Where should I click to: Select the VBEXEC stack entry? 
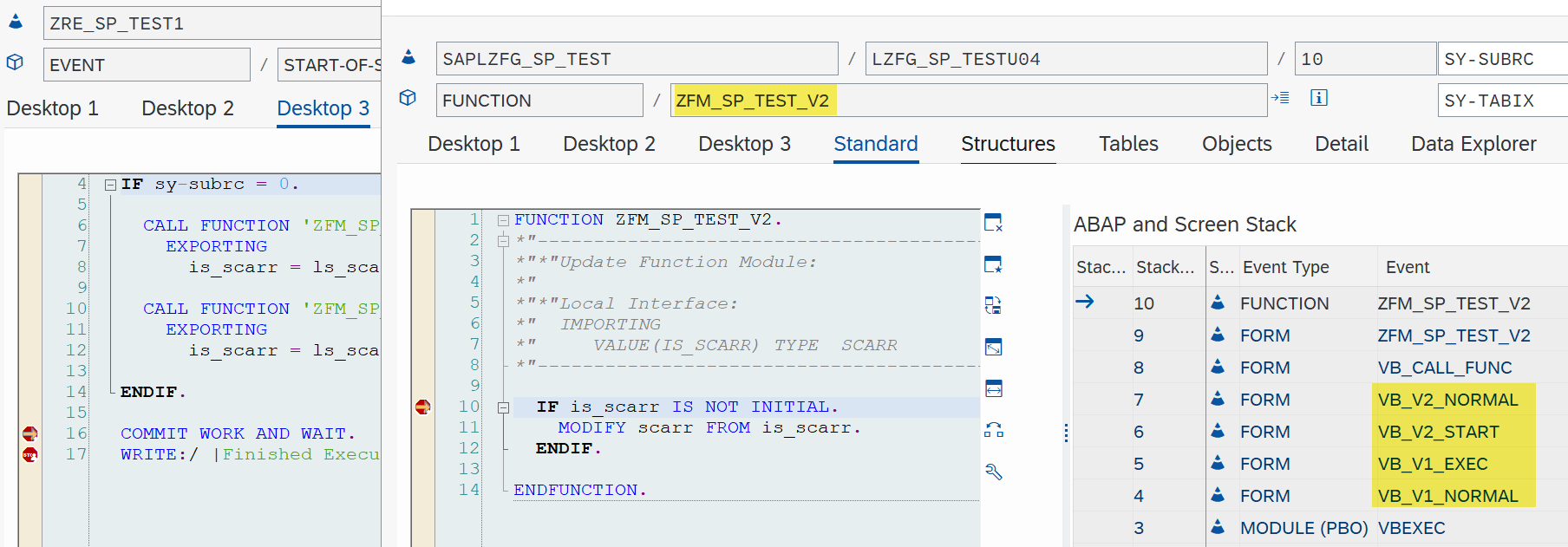[1411, 528]
